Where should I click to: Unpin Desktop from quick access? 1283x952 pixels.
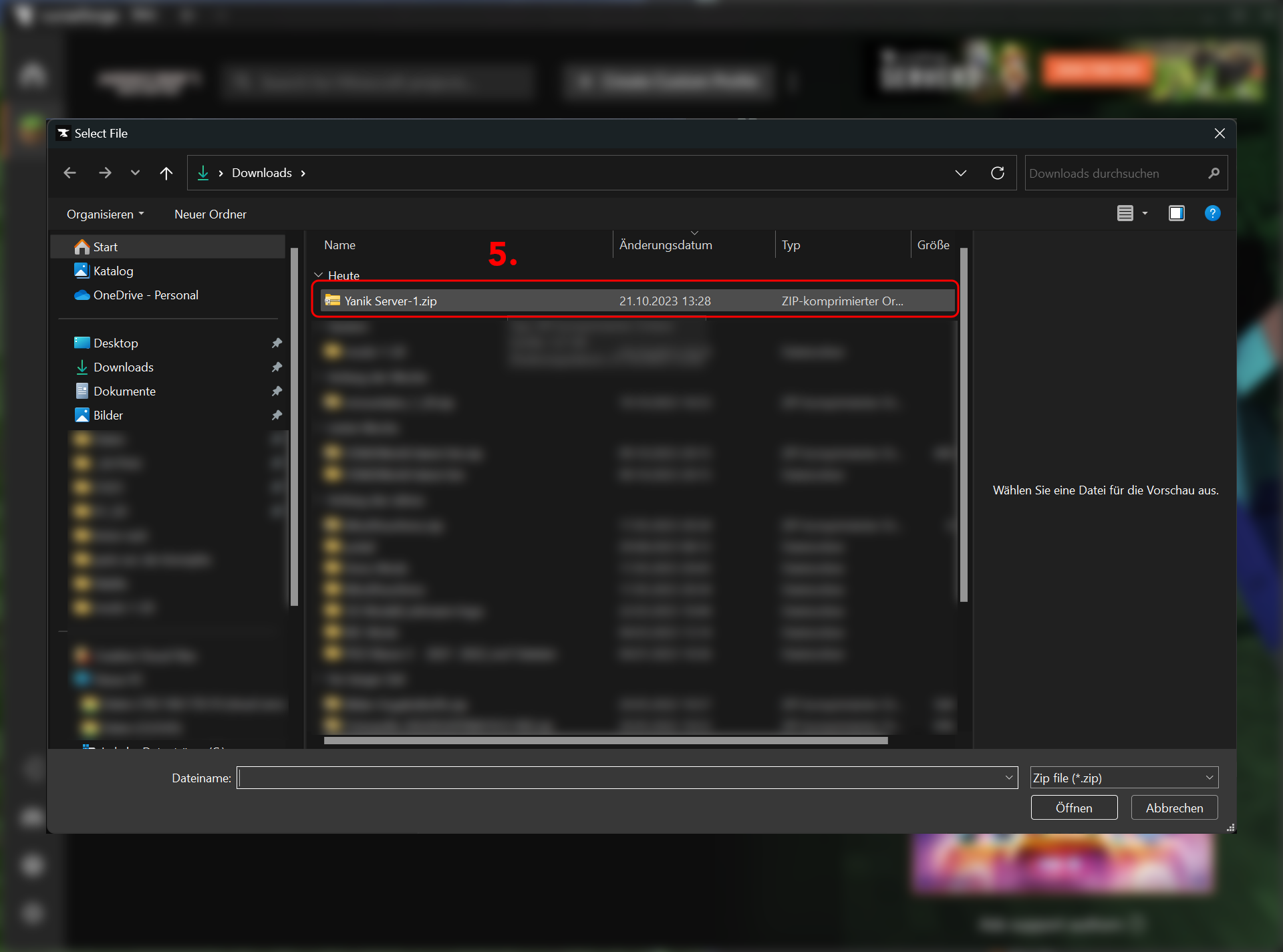tap(277, 343)
